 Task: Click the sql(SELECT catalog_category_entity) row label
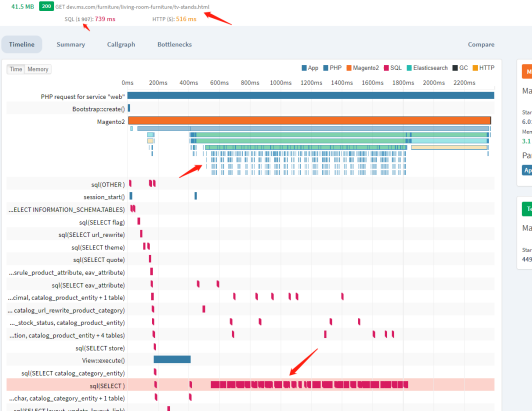[x=73, y=373]
